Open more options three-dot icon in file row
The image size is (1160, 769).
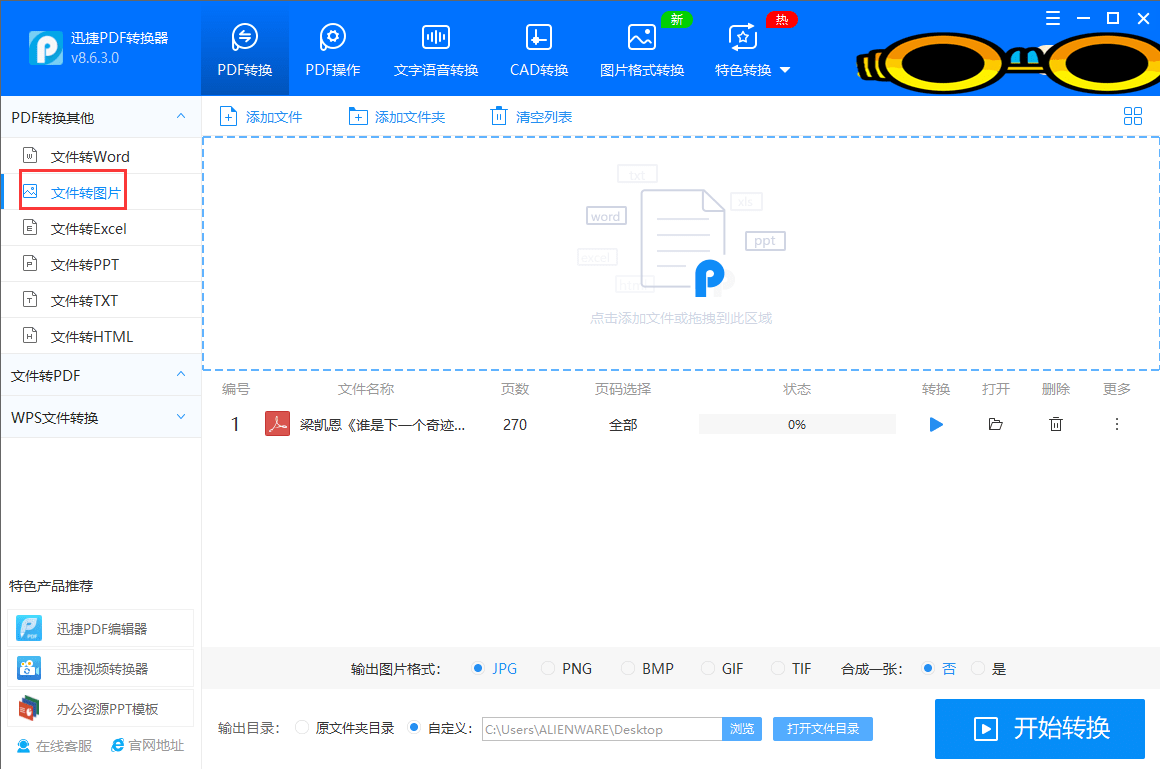click(x=1117, y=424)
